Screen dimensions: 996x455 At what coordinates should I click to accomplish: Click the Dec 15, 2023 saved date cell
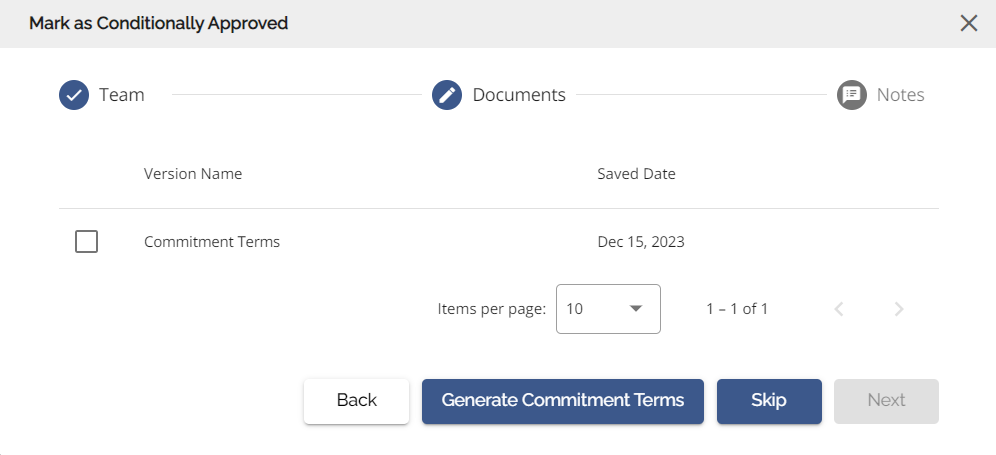pos(641,242)
